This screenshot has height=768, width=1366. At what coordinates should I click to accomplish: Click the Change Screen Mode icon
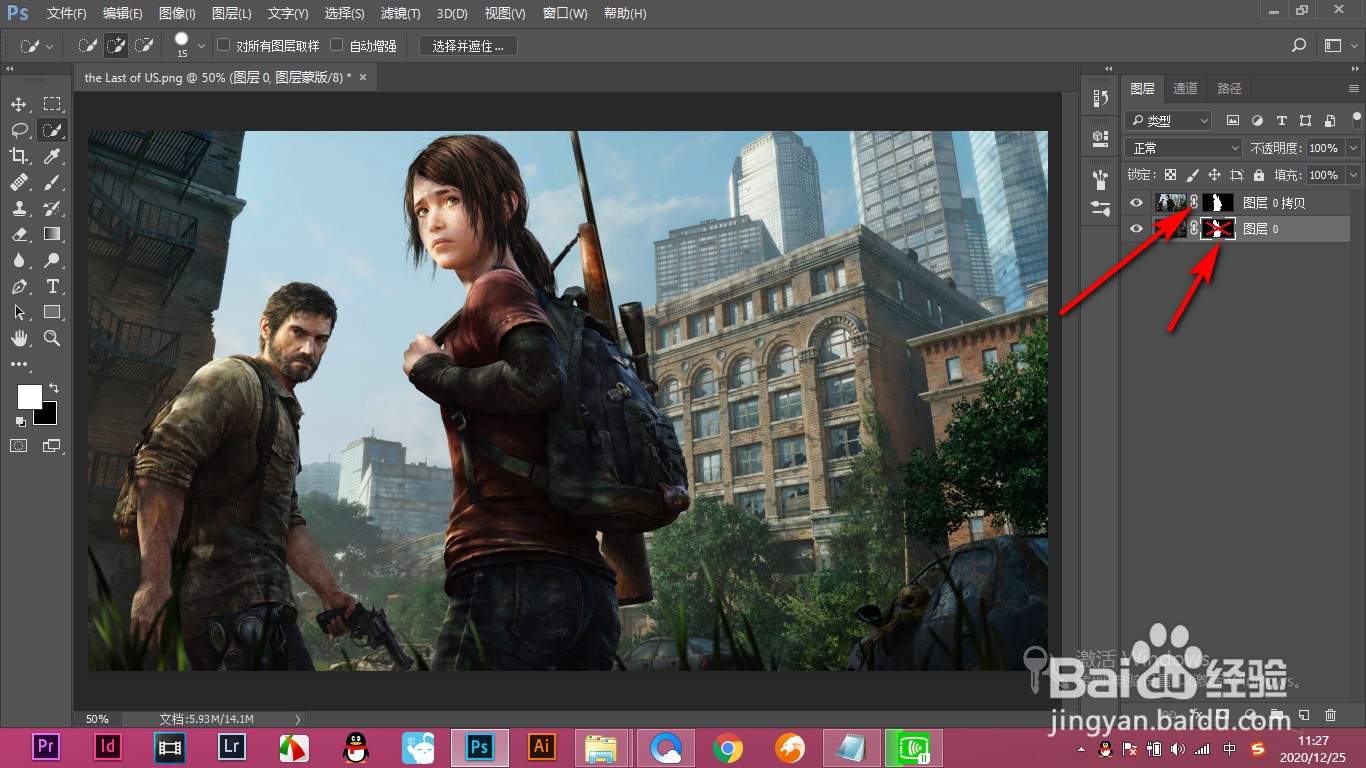(52, 446)
